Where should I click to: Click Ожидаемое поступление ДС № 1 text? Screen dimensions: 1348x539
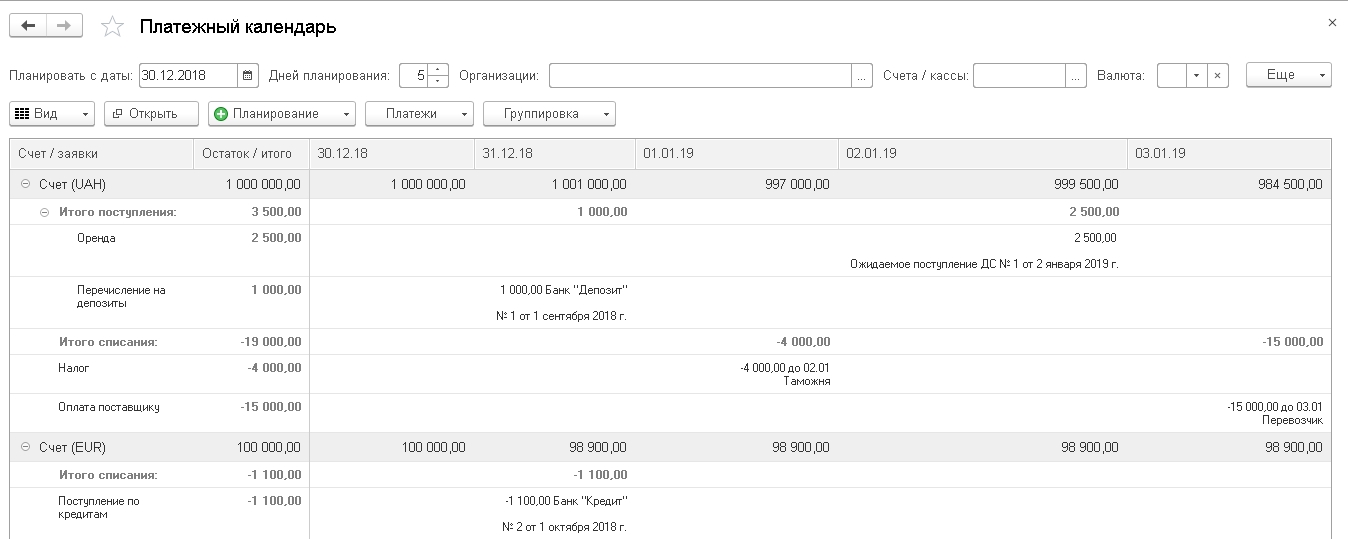click(984, 264)
